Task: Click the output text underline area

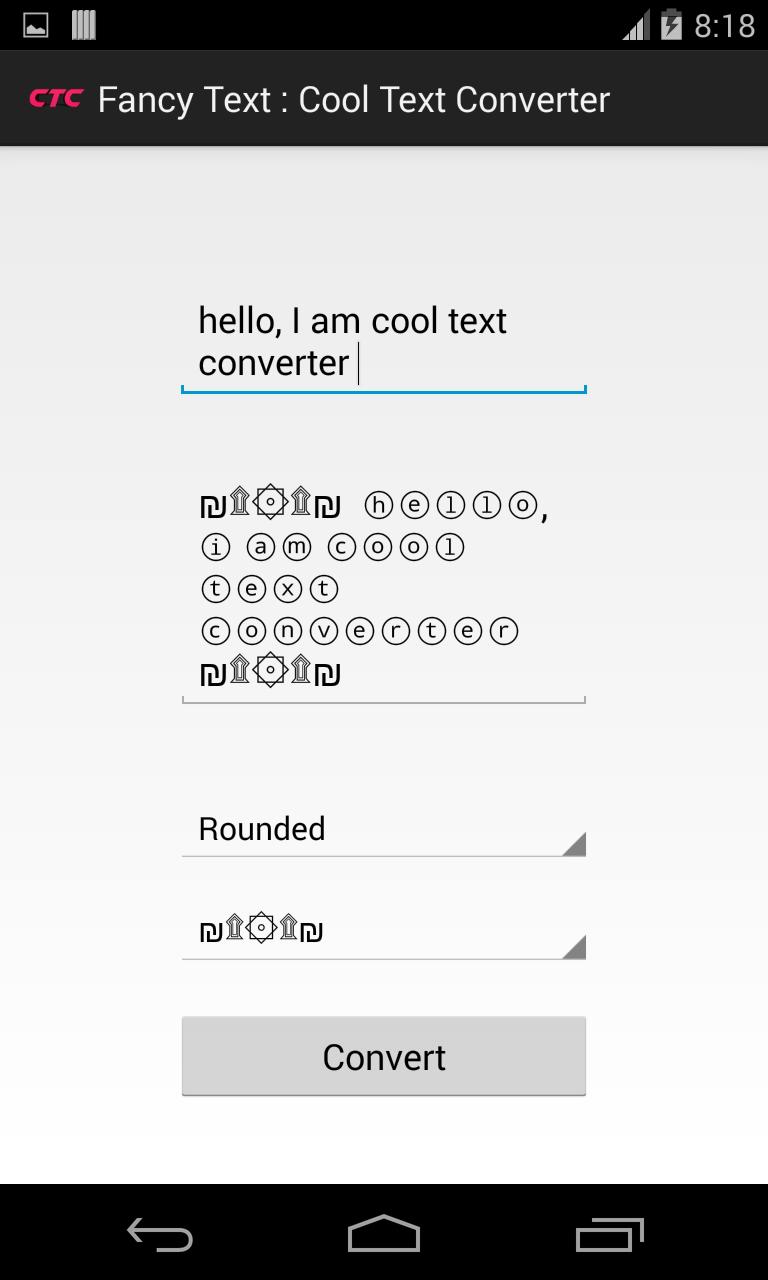Action: (x=383, y=701)
